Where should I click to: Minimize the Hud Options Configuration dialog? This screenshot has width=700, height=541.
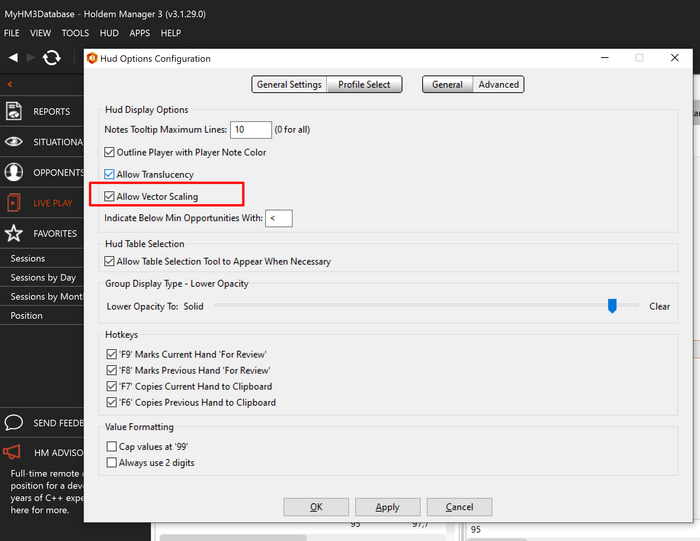605,58
